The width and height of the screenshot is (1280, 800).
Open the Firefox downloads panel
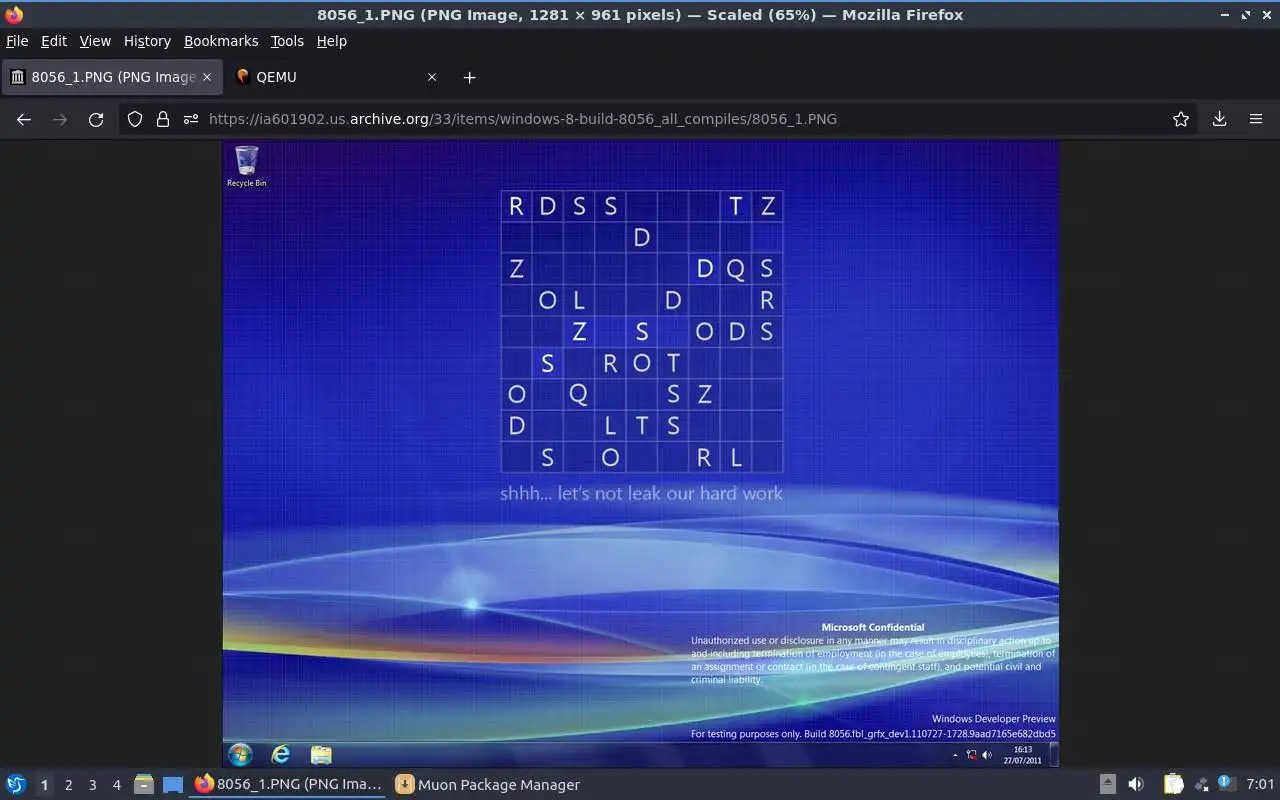[1219, 119]
